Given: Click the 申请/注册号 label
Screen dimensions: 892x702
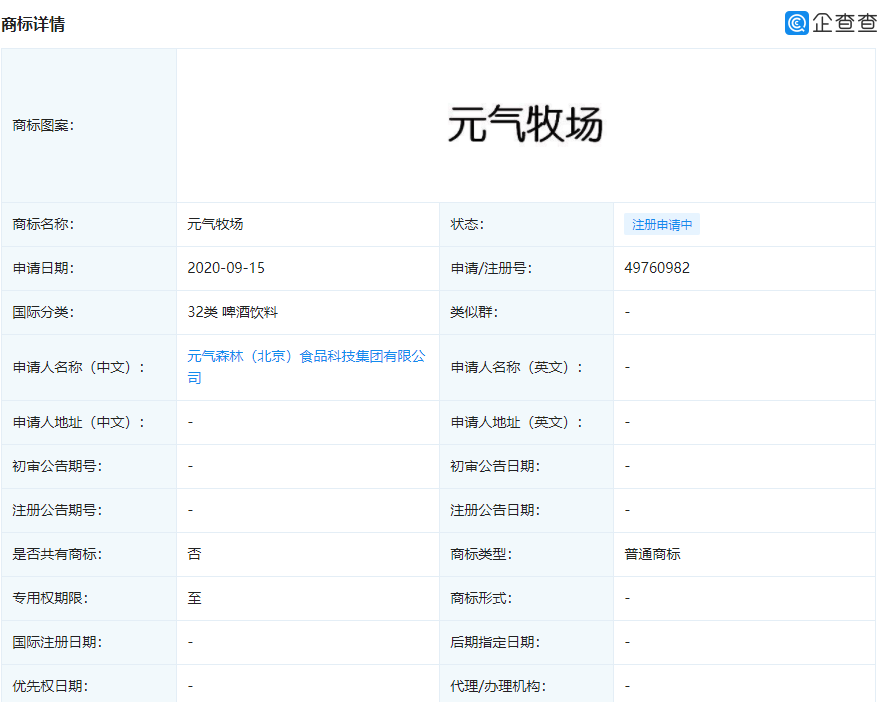Looking at the screenshot, I should tap(492, 268).
